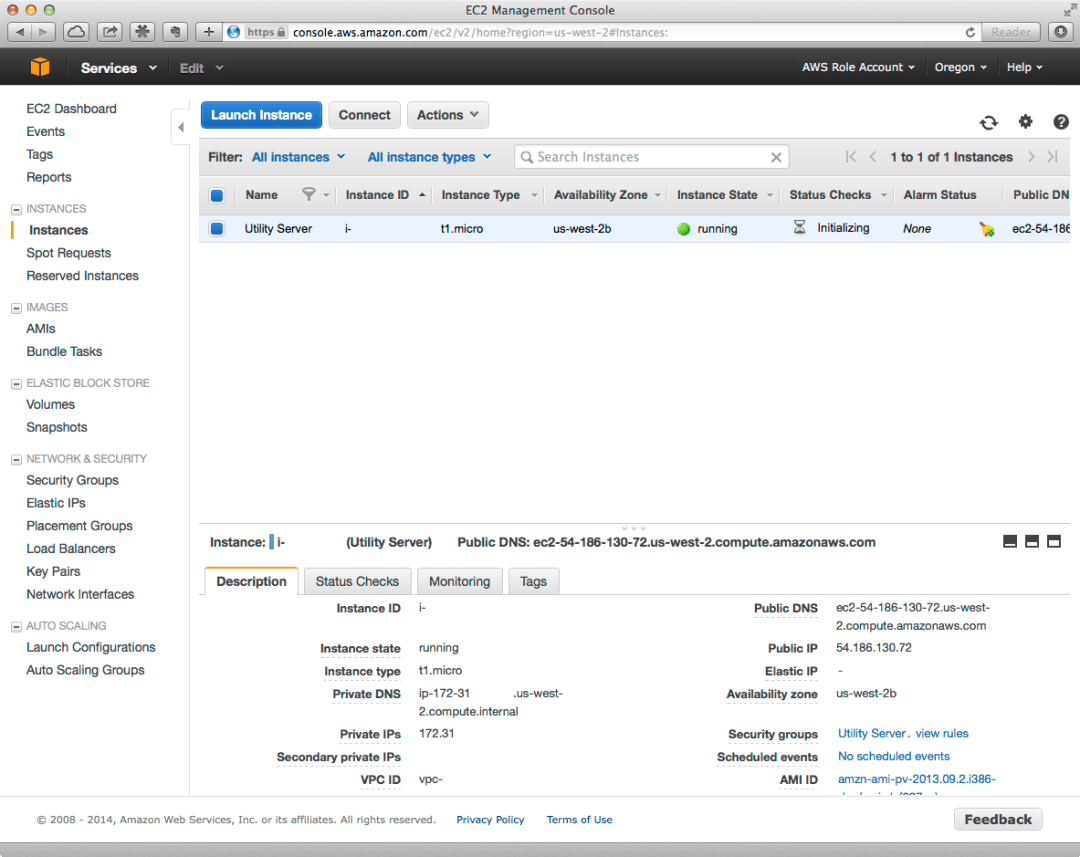
Task: Click the Name column filter funnel icon
Action: (309, 195)
